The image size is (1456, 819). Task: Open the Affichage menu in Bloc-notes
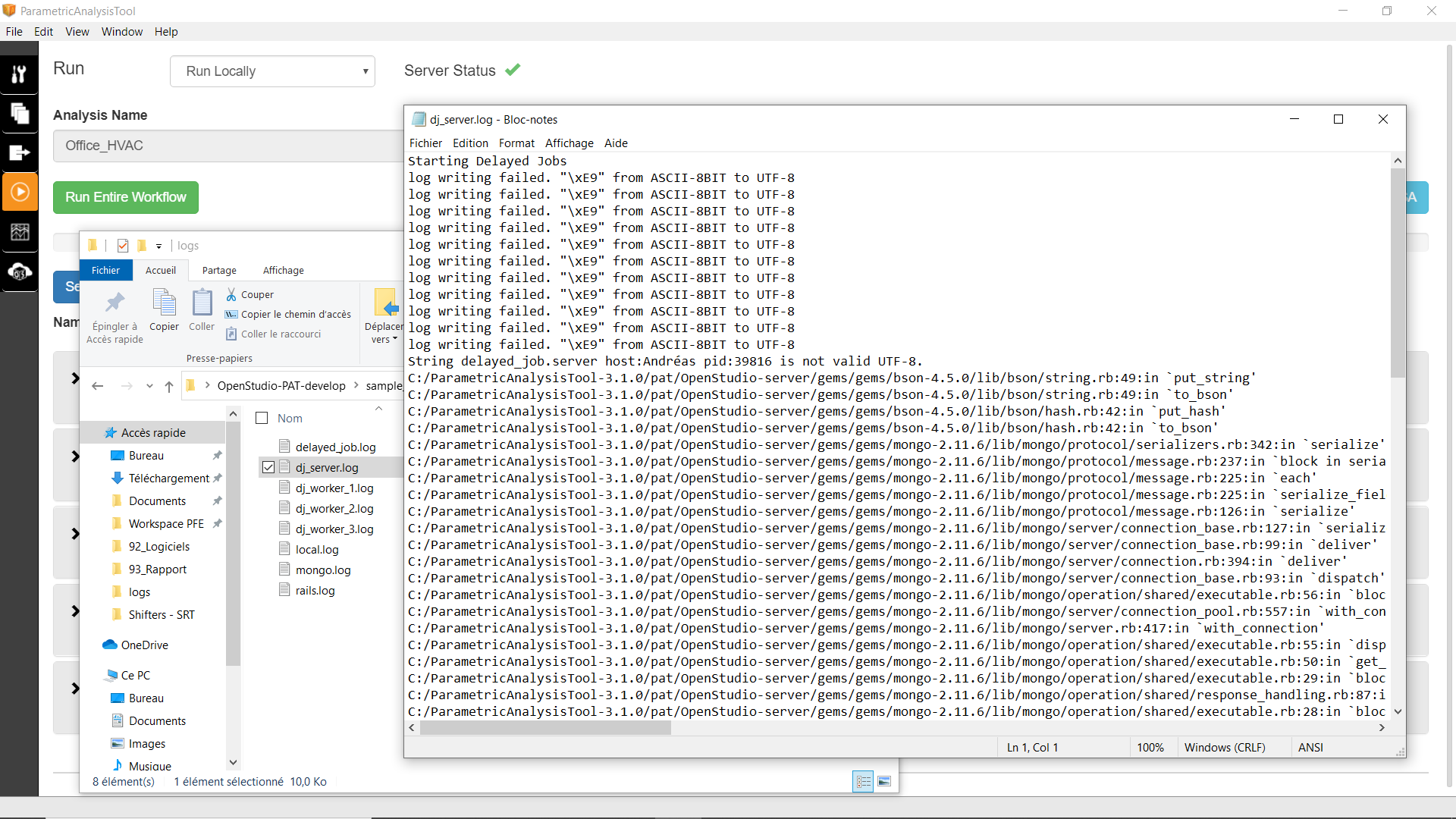point(570,143)
